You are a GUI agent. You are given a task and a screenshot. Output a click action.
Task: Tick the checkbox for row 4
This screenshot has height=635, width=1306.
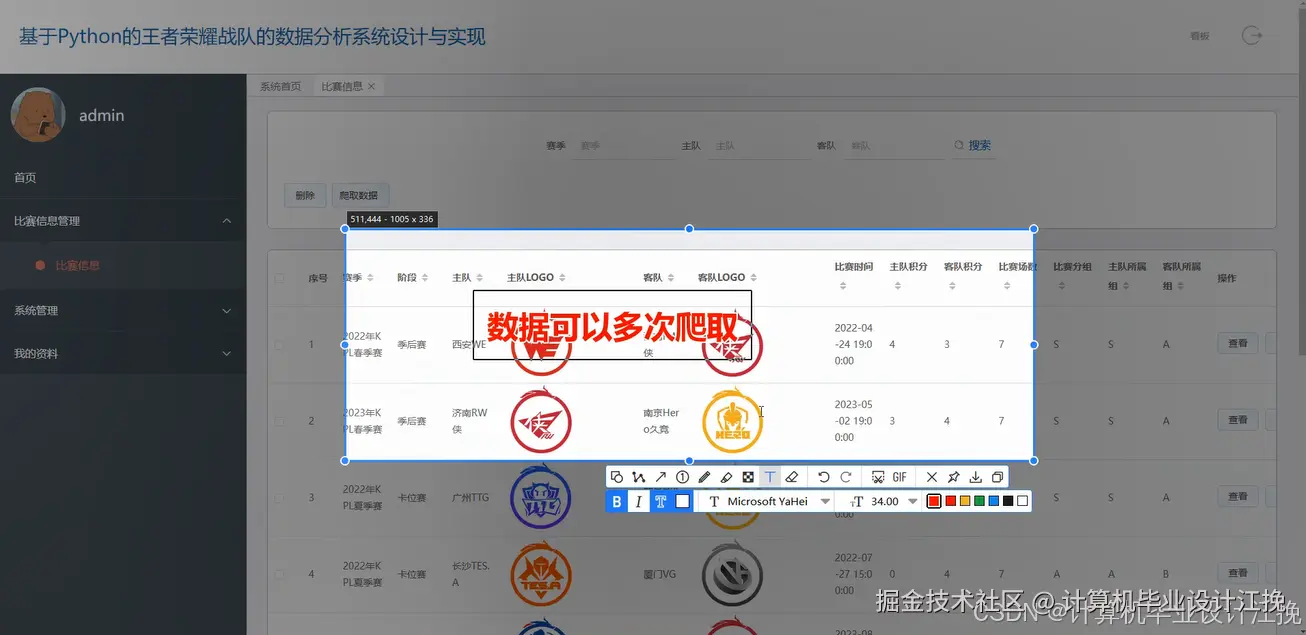280,574
